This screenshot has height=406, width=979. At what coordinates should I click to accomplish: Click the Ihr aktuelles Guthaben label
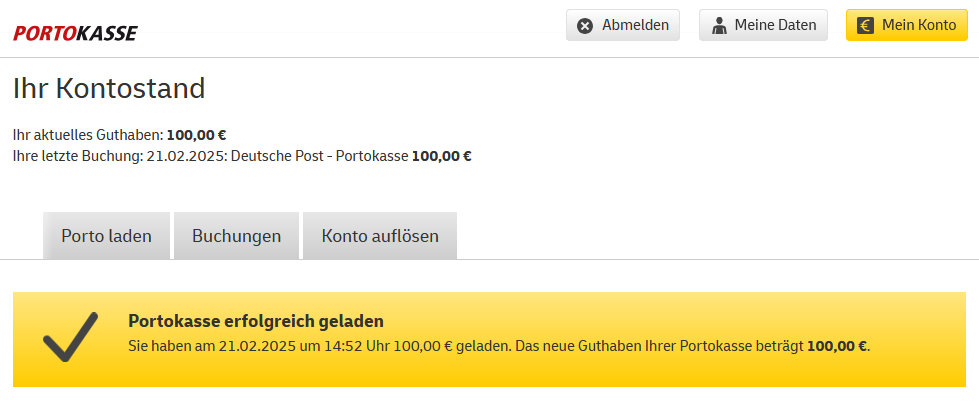[x=88, y=135]
